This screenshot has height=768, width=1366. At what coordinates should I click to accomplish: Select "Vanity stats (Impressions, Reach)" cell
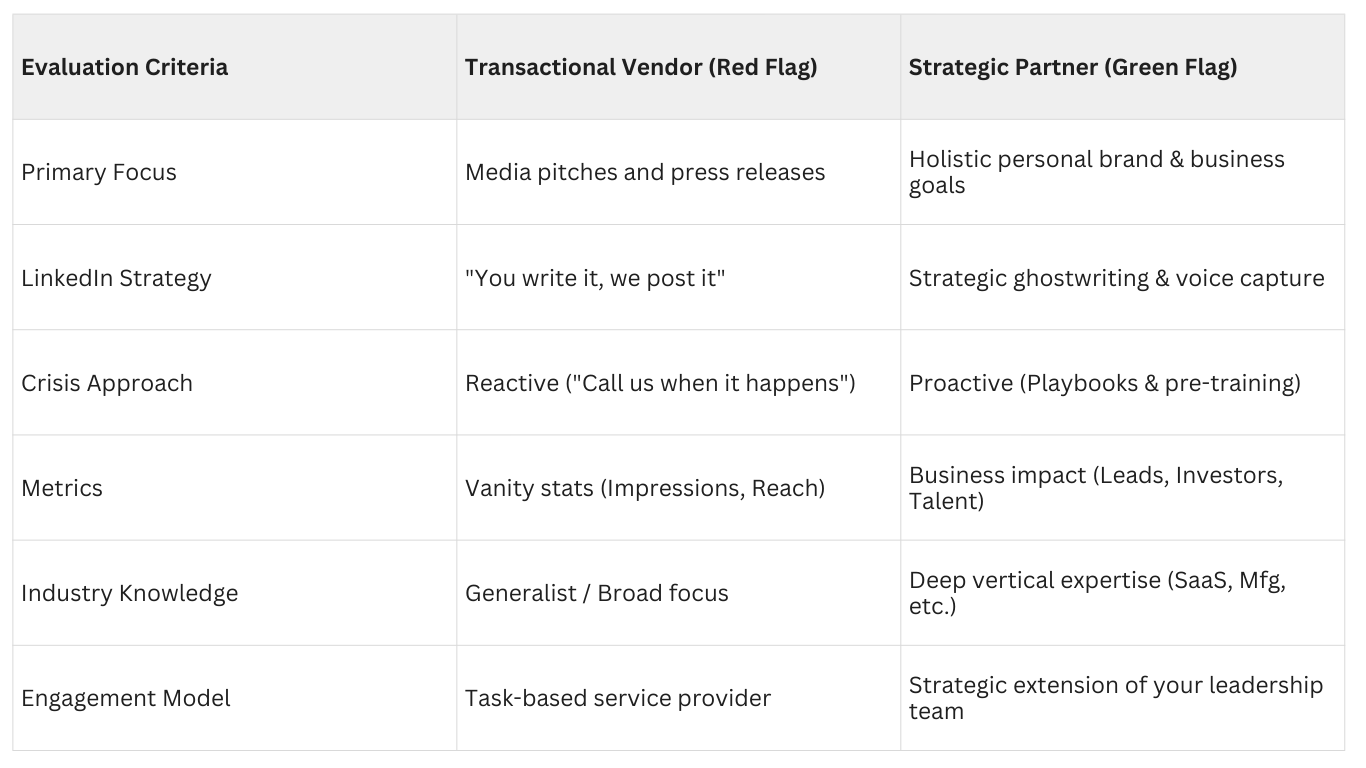tap(645, 488)
